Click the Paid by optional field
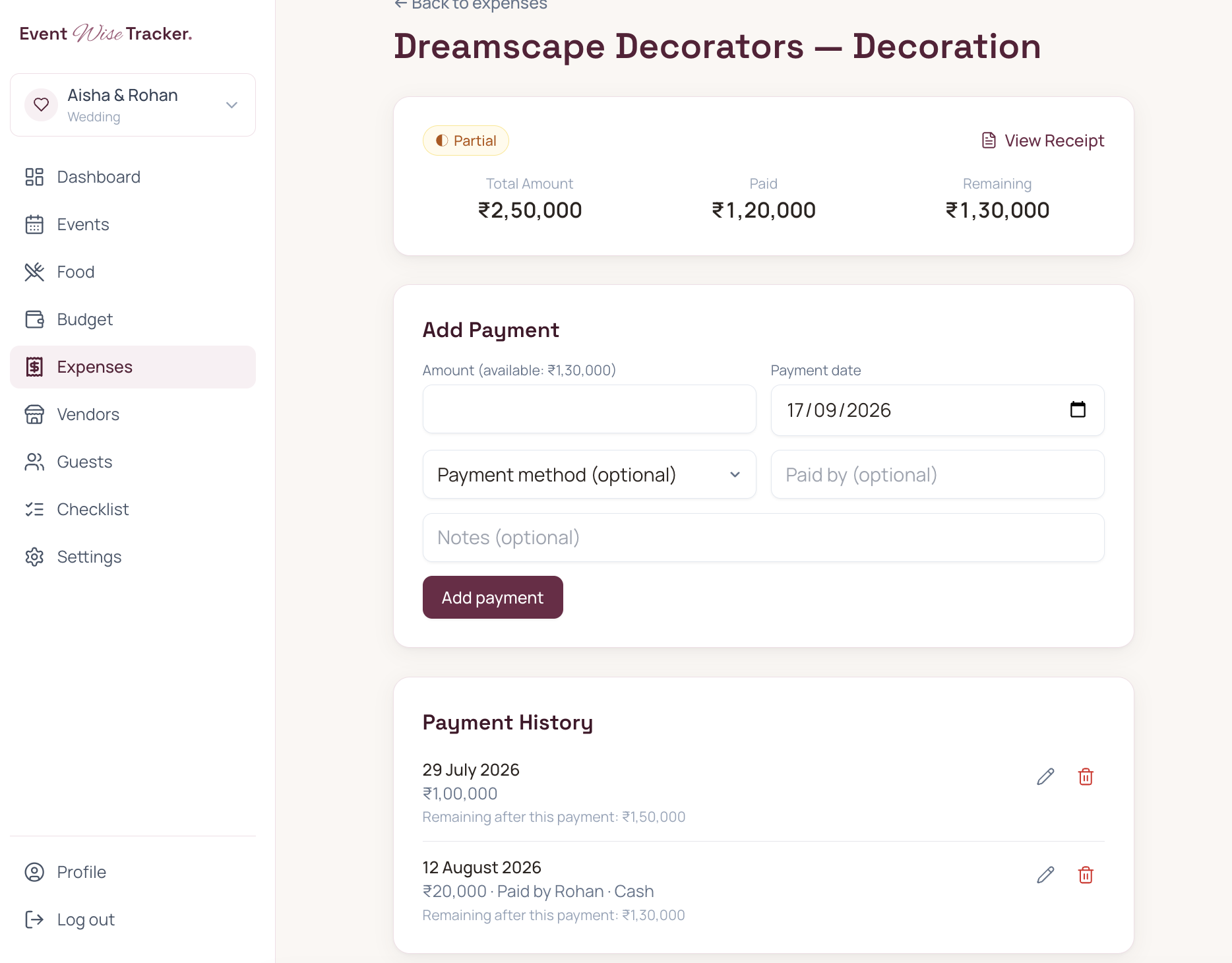This screenshot has height=963, width=1232. [937, 474]
